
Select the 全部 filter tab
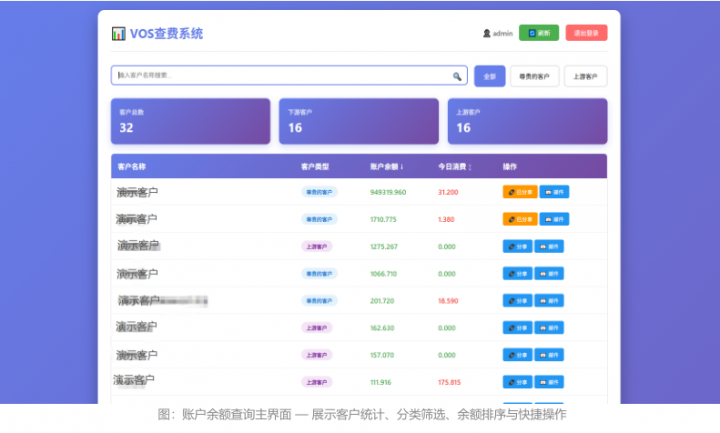489,76
